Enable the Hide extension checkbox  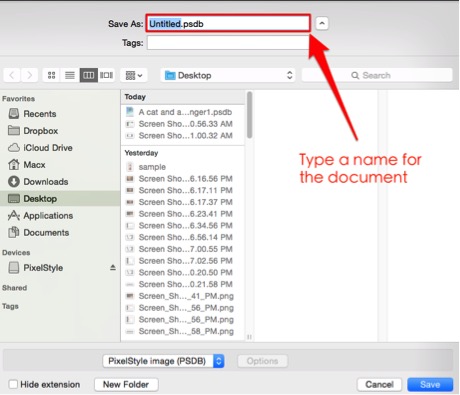(x=13, y=384)
